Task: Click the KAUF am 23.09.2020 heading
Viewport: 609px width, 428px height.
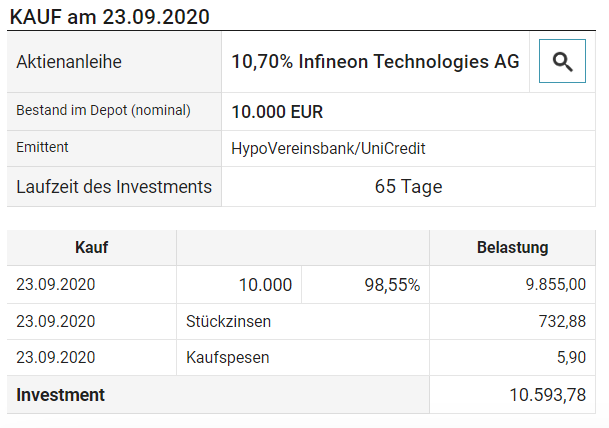Action: coord(110,17)
